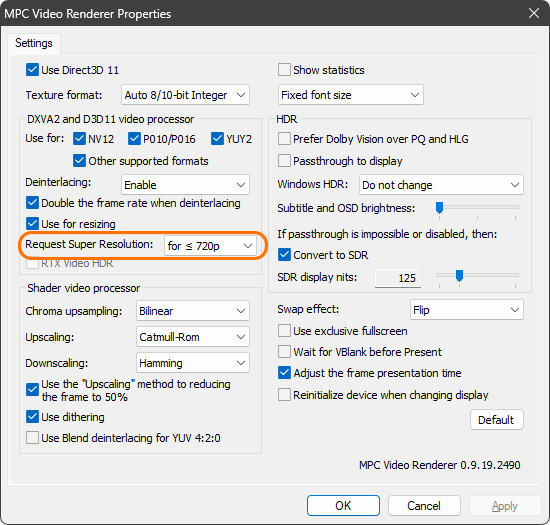Toggle Use Direct3D 11 checkbox
Image resolution: width=550 pixels, height=525 pixels.
point(32,70)
